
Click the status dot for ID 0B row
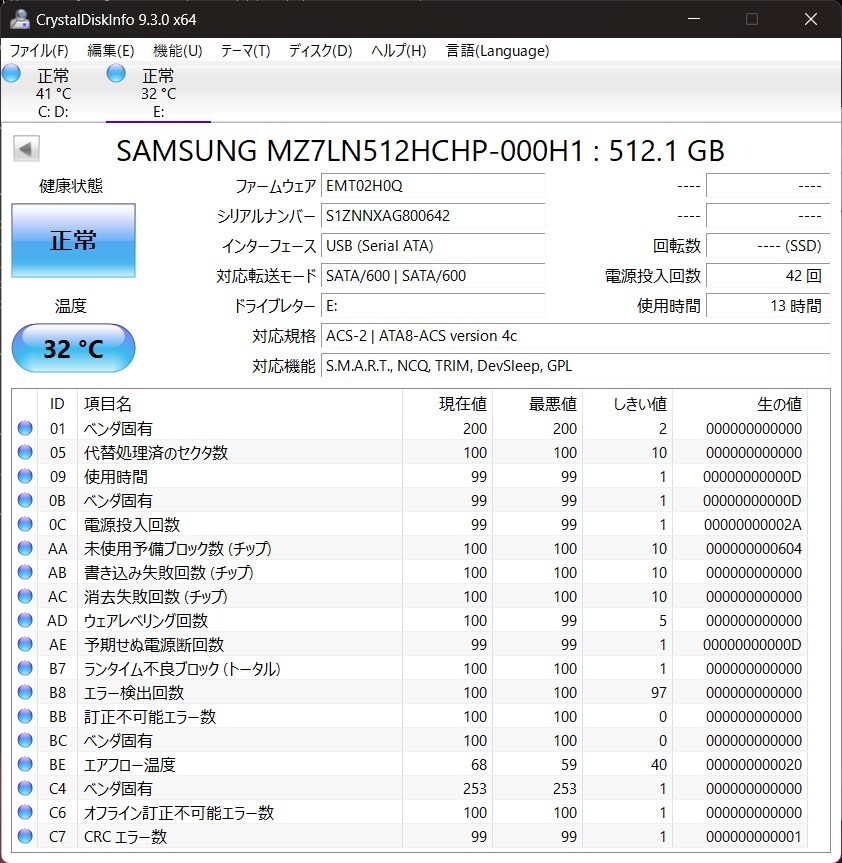tap(25, 500)
